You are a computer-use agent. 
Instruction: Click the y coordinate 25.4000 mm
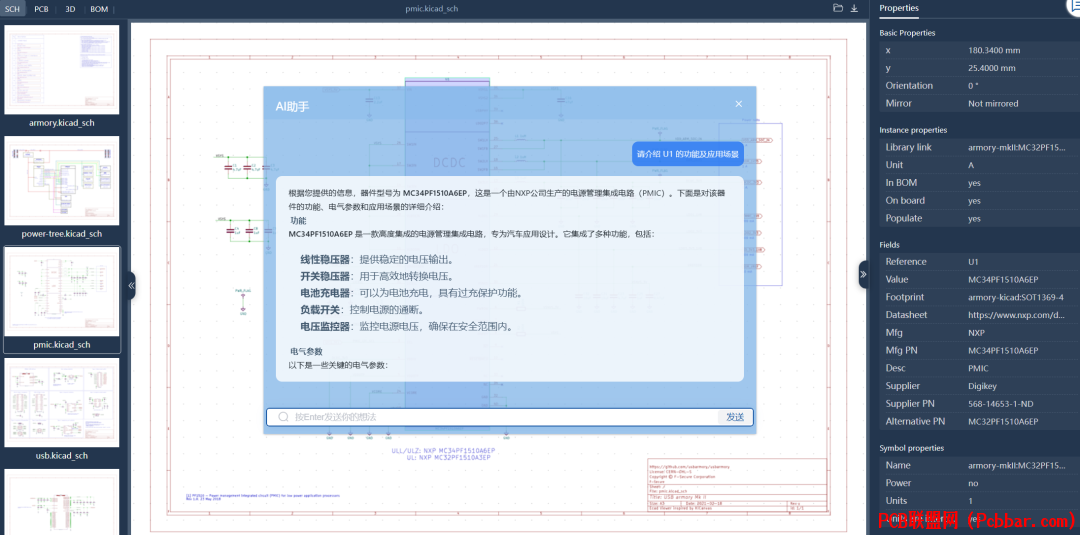pos(992,68)
